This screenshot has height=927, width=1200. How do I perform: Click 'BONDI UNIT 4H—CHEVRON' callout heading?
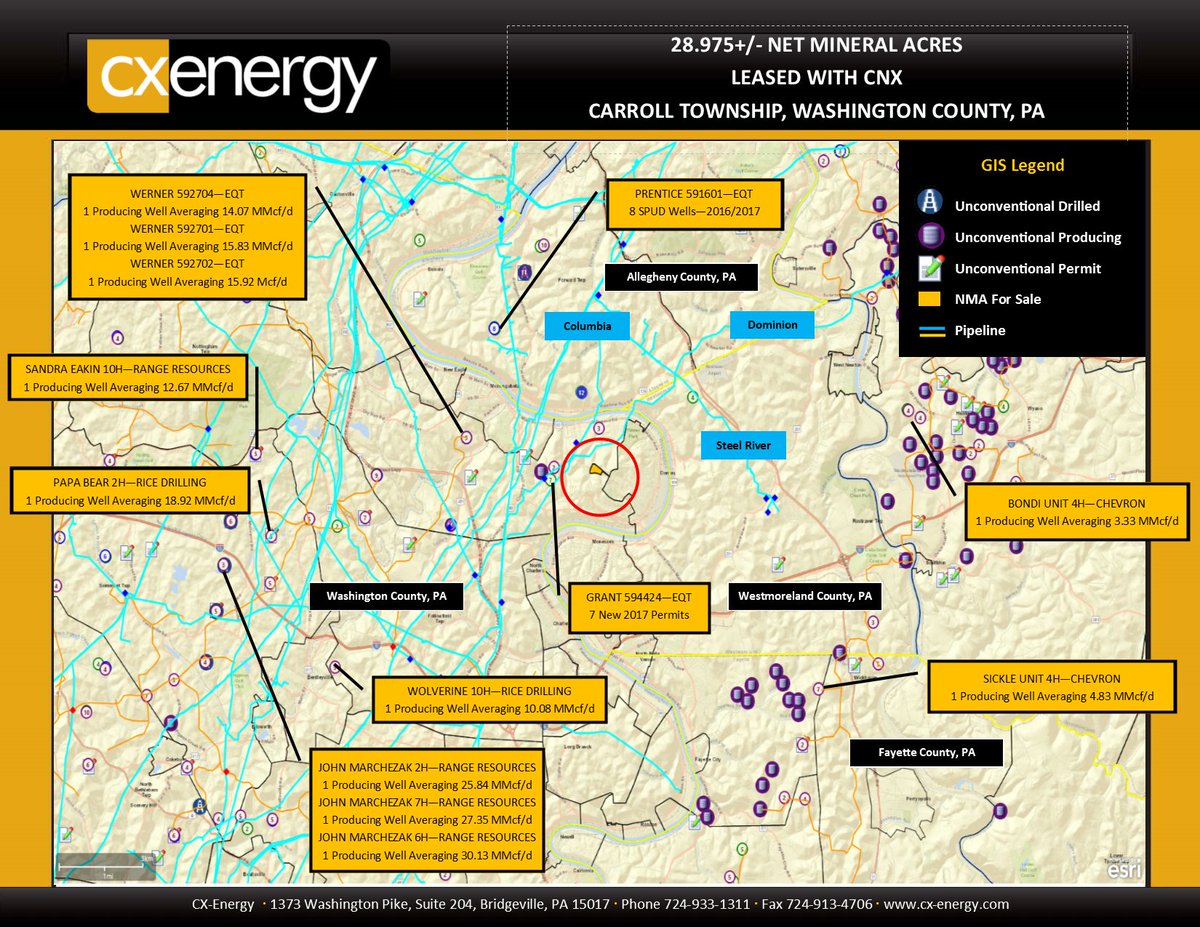coord(1075,503)
